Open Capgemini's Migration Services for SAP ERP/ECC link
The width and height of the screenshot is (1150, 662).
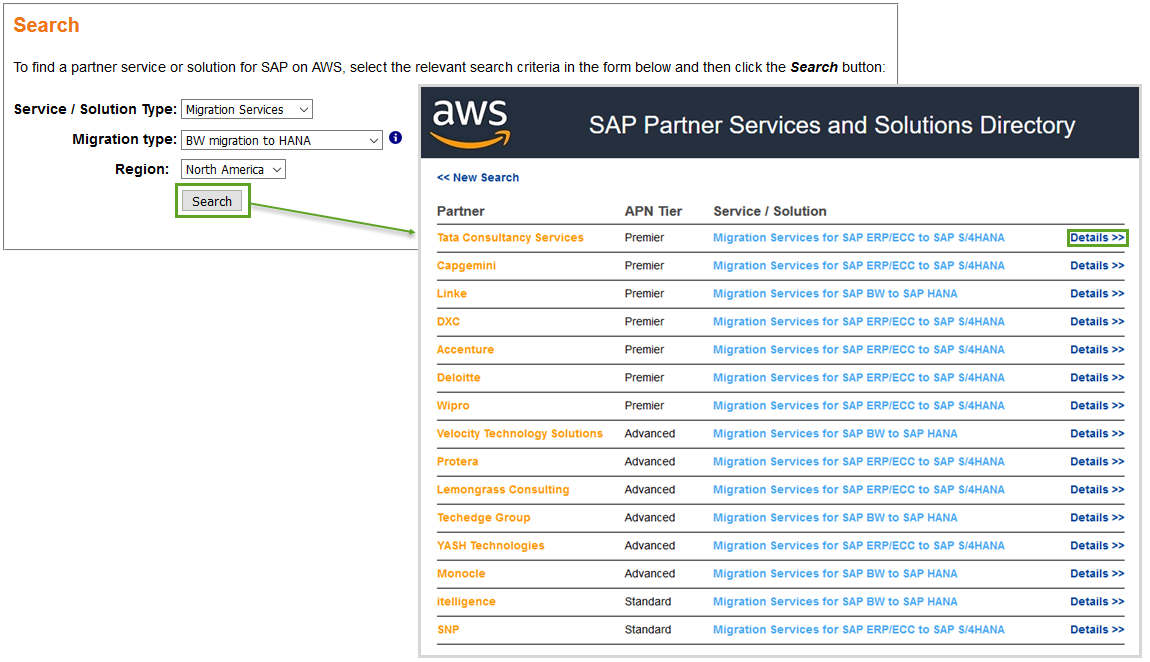point(859,265)
